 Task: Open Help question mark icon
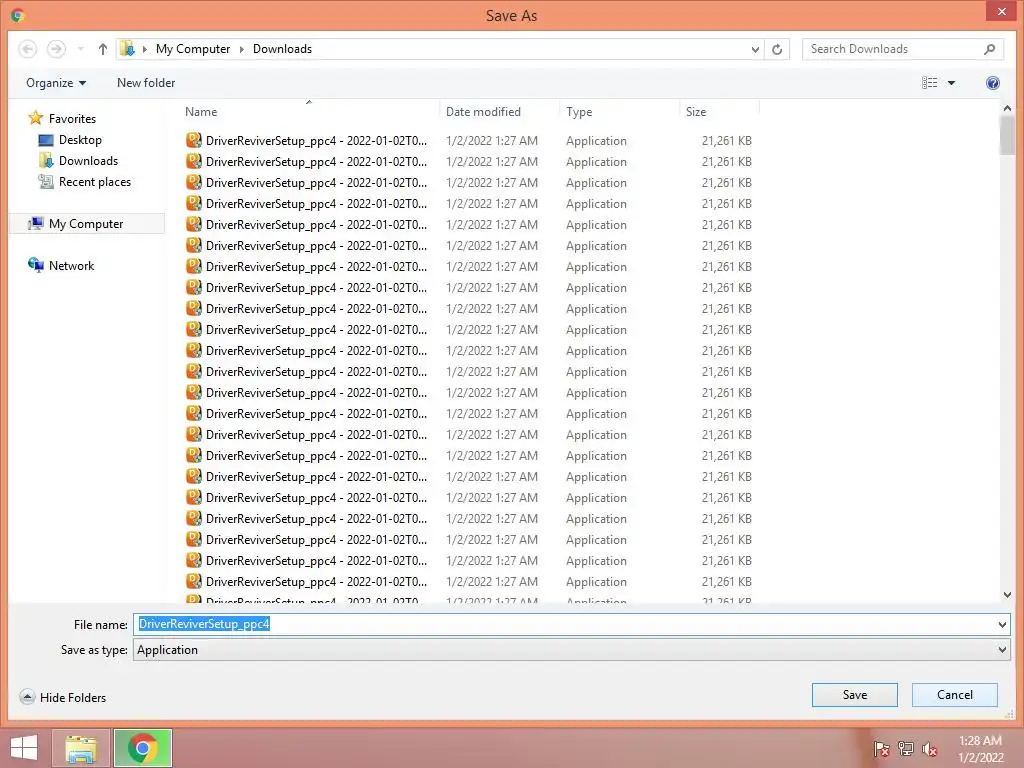click(993, 83)
